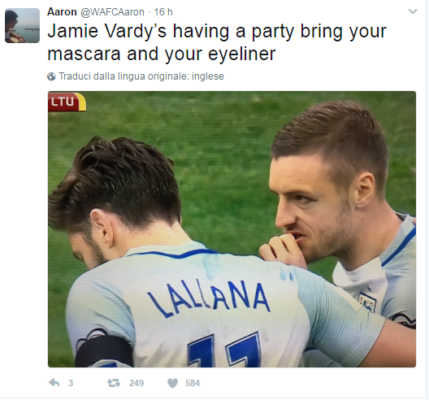
Task: Click the black armband in the photo
Action: click(x=104, y=351)
